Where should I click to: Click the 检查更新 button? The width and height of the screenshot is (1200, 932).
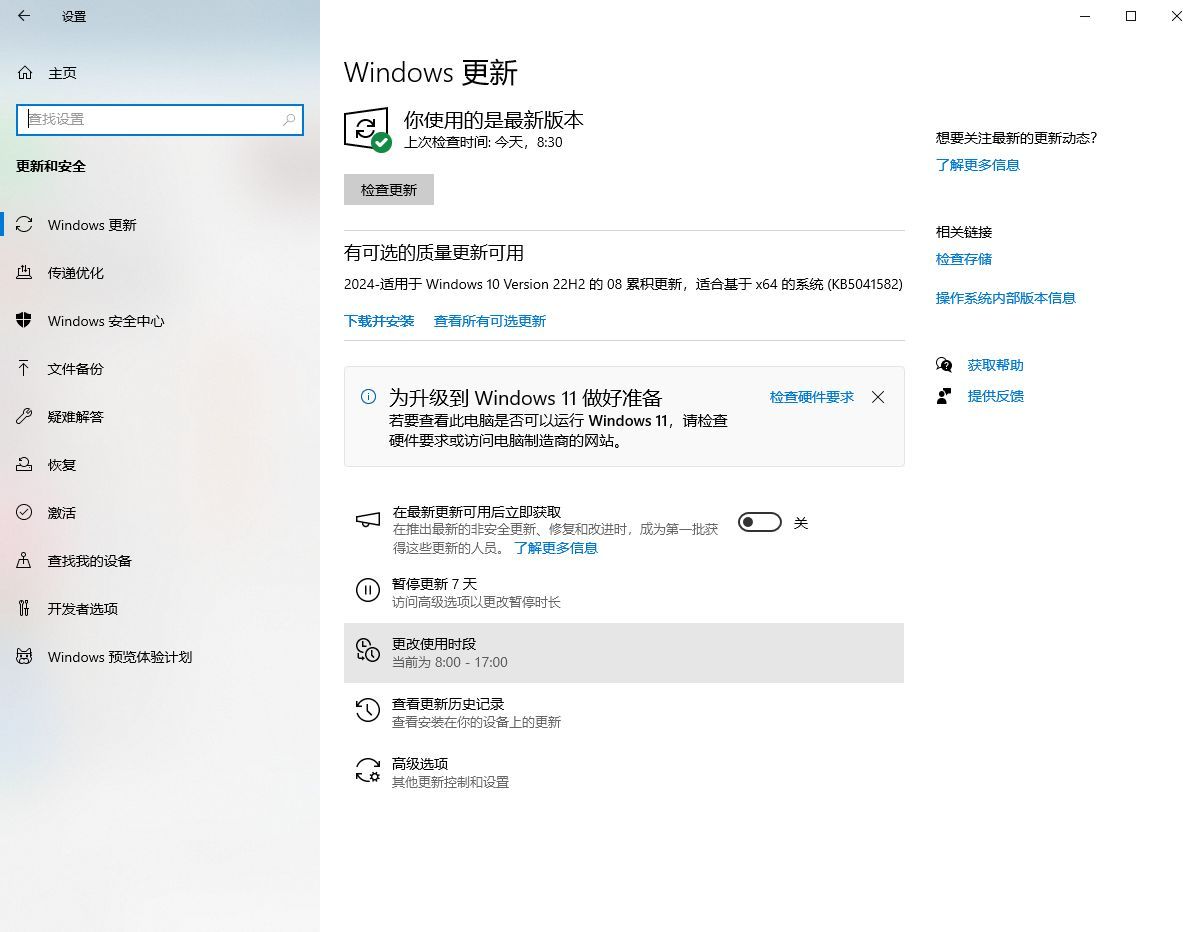tap(389, 190)
